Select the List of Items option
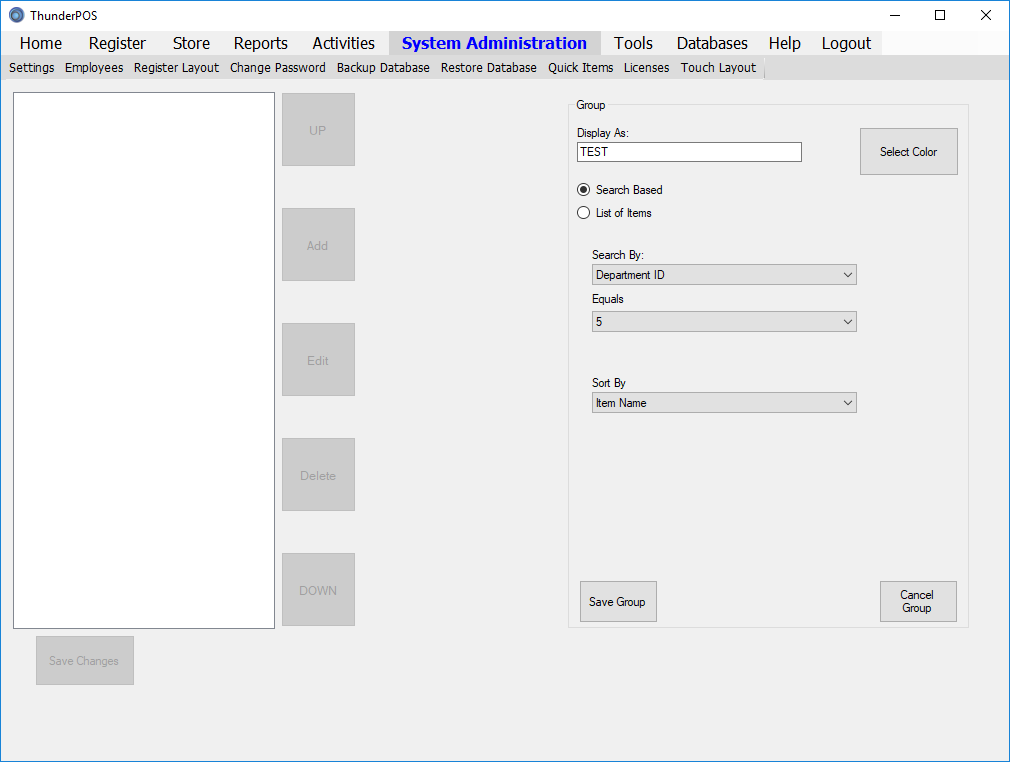This screenshot has width=1010, height=762. point(584,213)
